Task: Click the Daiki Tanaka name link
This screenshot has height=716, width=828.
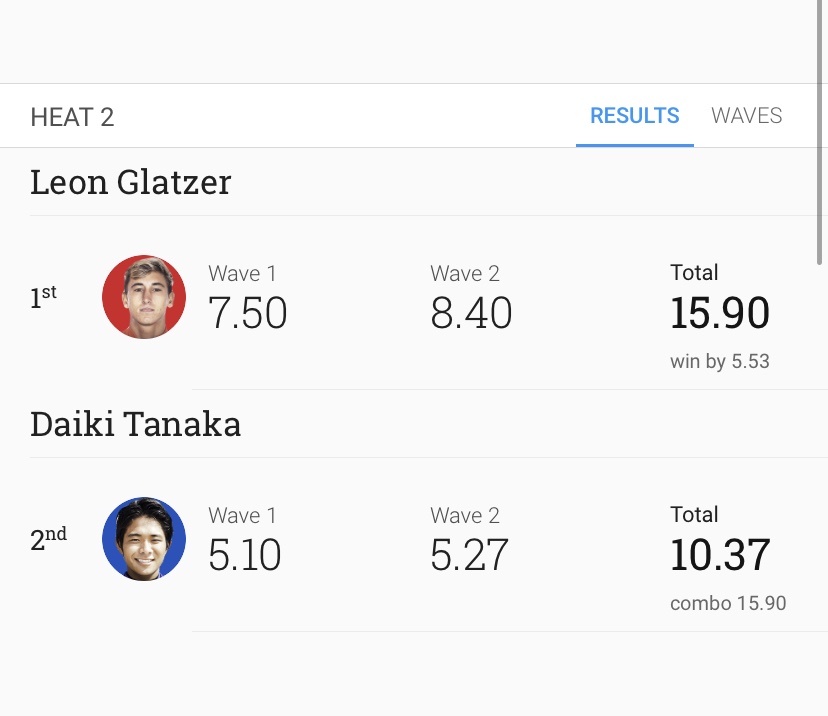Action: (x=135, y=424)
